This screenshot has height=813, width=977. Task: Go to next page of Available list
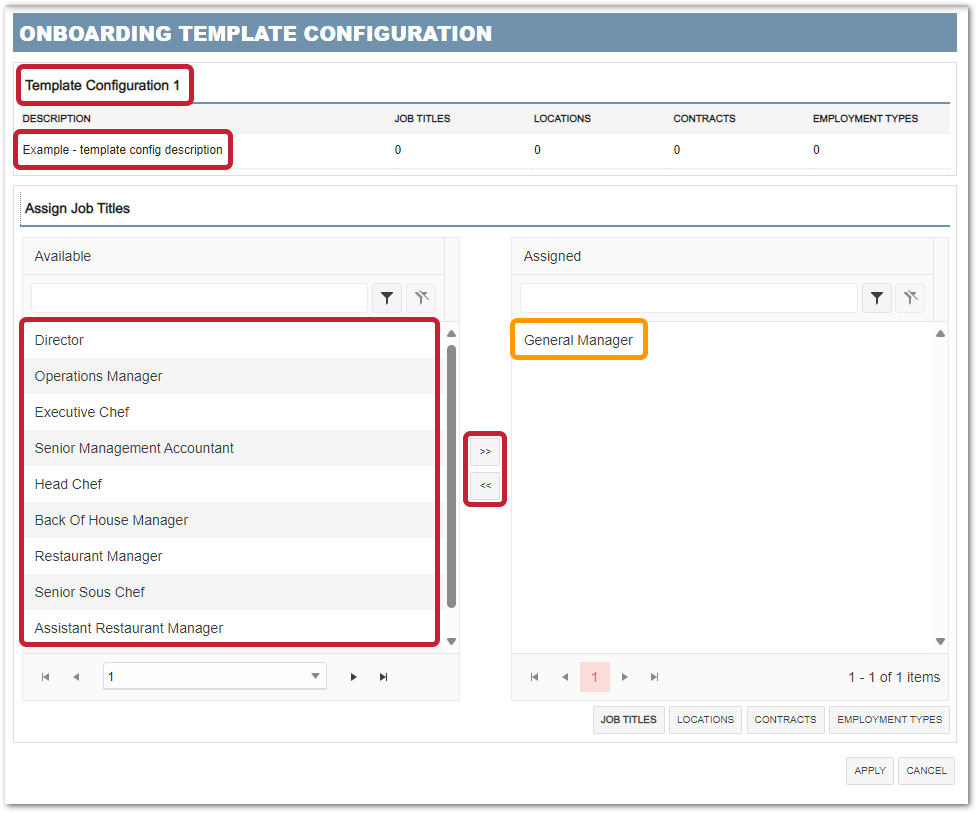point(354,676)
